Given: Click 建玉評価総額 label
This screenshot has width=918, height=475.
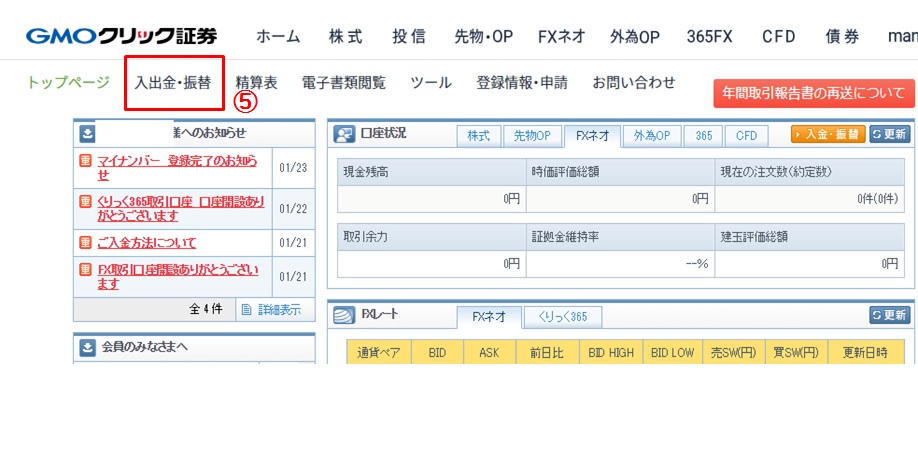Looking at the screenshot, I should point(754,237).
